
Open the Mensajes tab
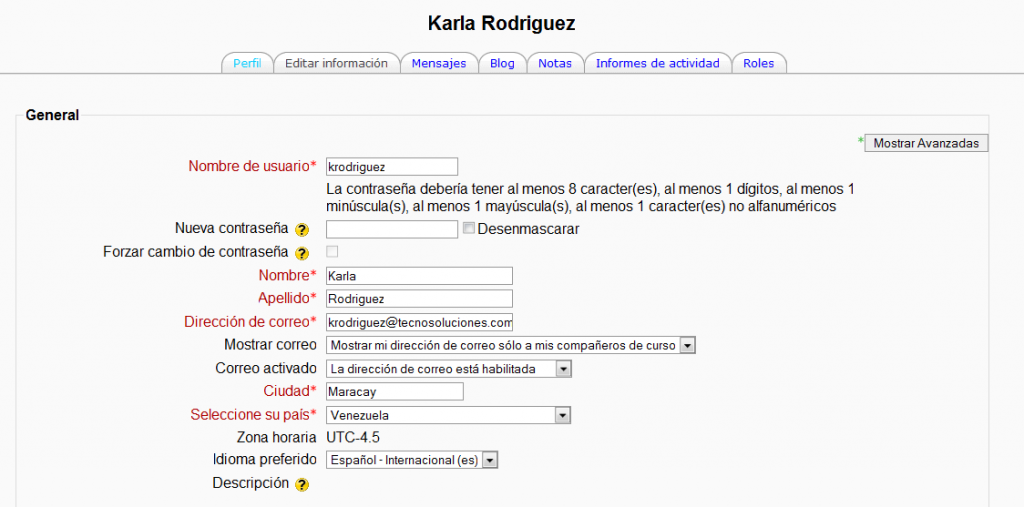[x=438, y=63]
